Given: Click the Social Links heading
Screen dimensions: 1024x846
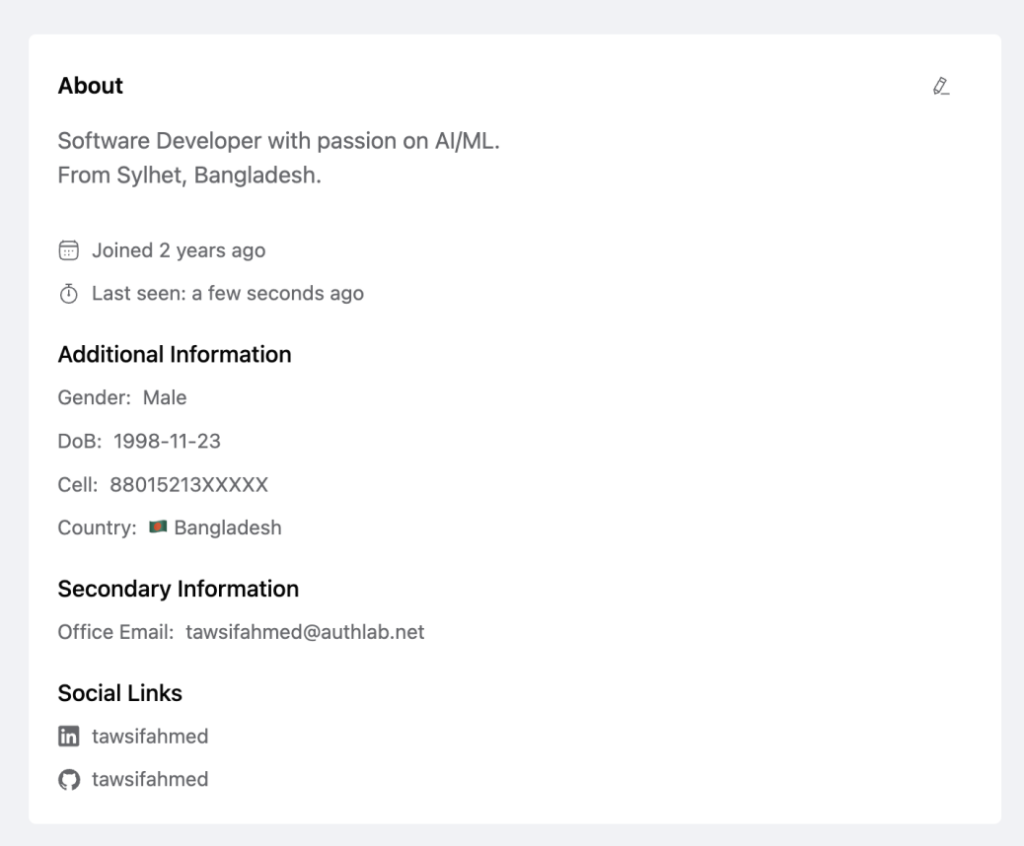Looking at the screenshot, I should (120, 693).
